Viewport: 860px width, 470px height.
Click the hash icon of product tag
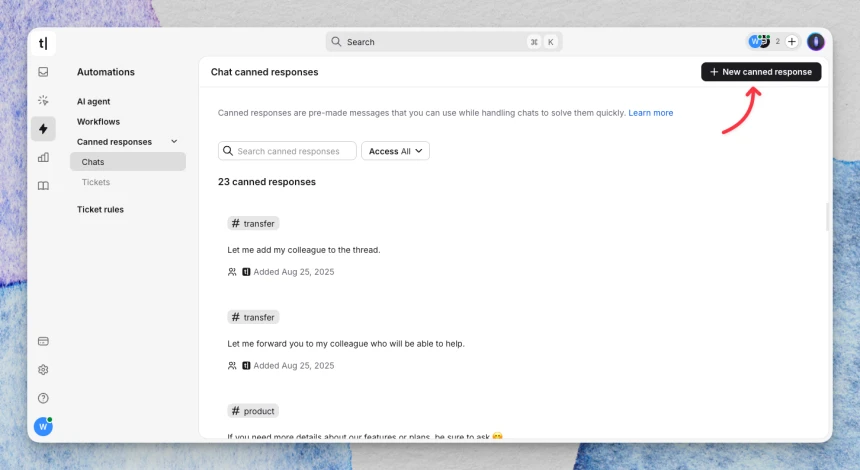click(x=236, y=411)
